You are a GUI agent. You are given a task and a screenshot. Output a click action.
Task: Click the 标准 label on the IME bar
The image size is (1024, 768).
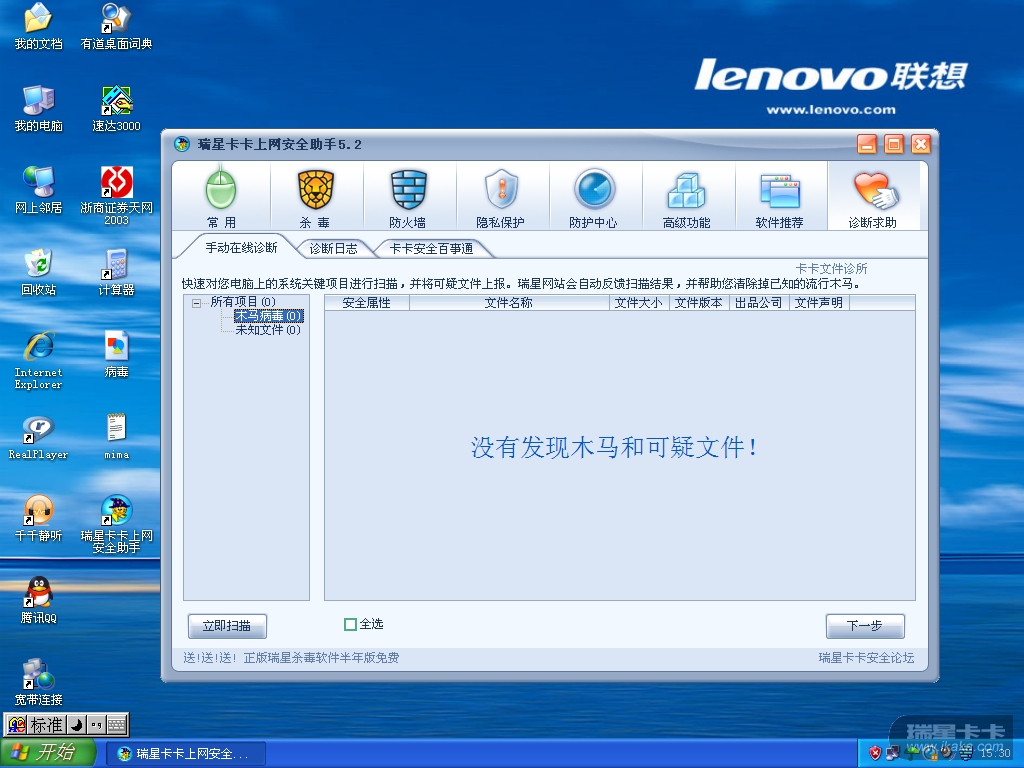pos(46,725)
